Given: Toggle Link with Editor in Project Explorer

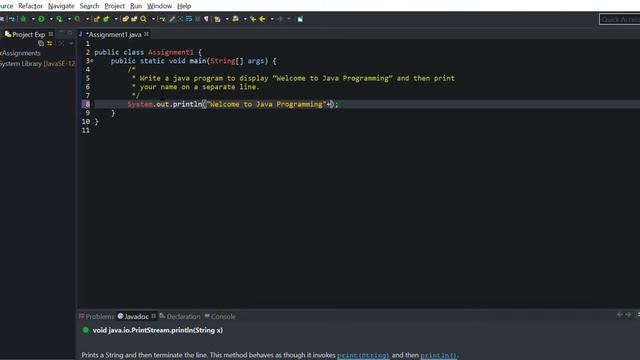Looking at the screenshot, I should pos(50,43).
